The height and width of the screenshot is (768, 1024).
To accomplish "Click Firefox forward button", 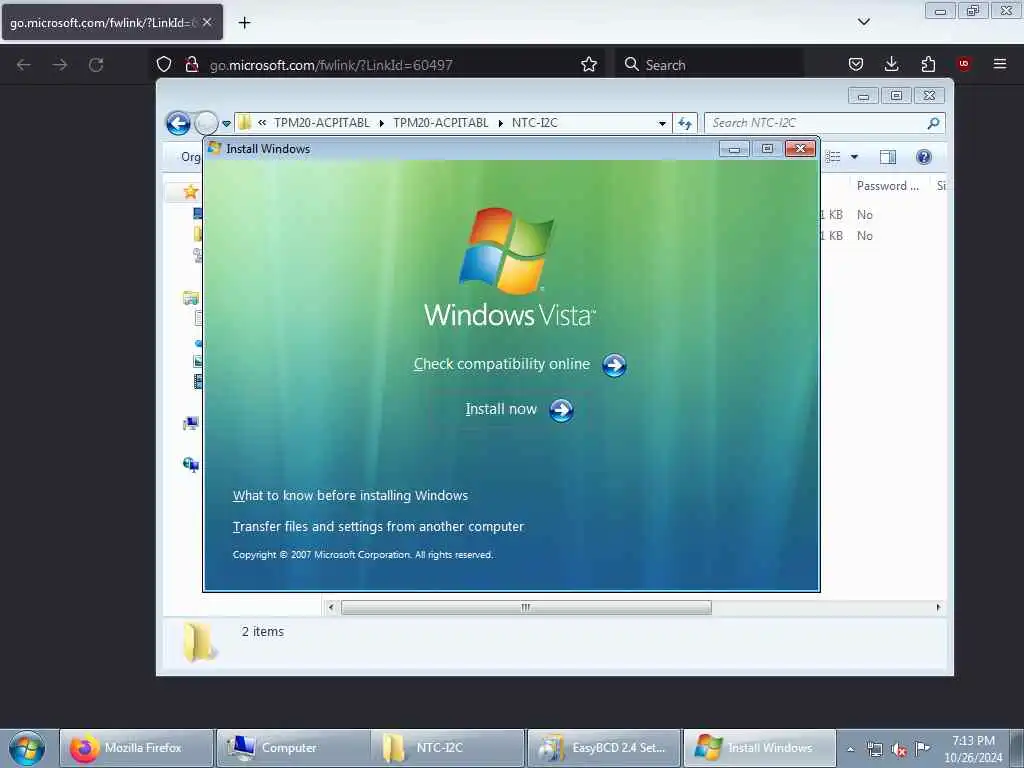I will click(x=60, y=65).
